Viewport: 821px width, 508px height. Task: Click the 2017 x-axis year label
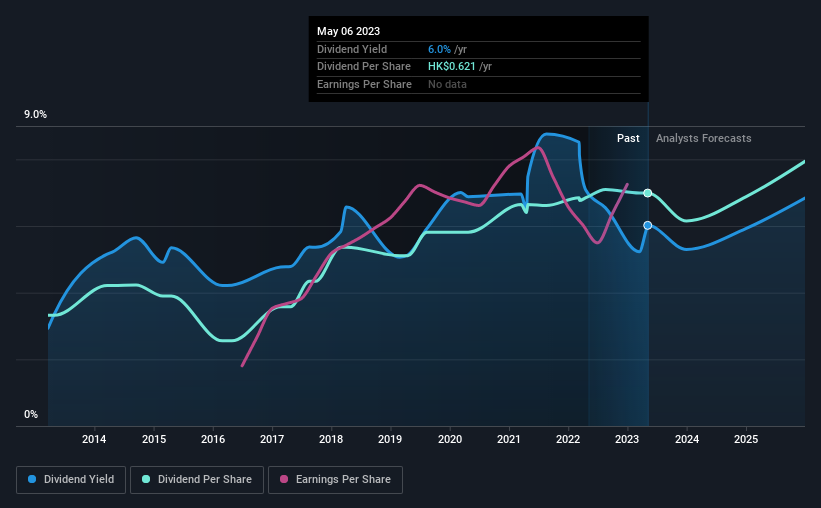pos(272,439)
